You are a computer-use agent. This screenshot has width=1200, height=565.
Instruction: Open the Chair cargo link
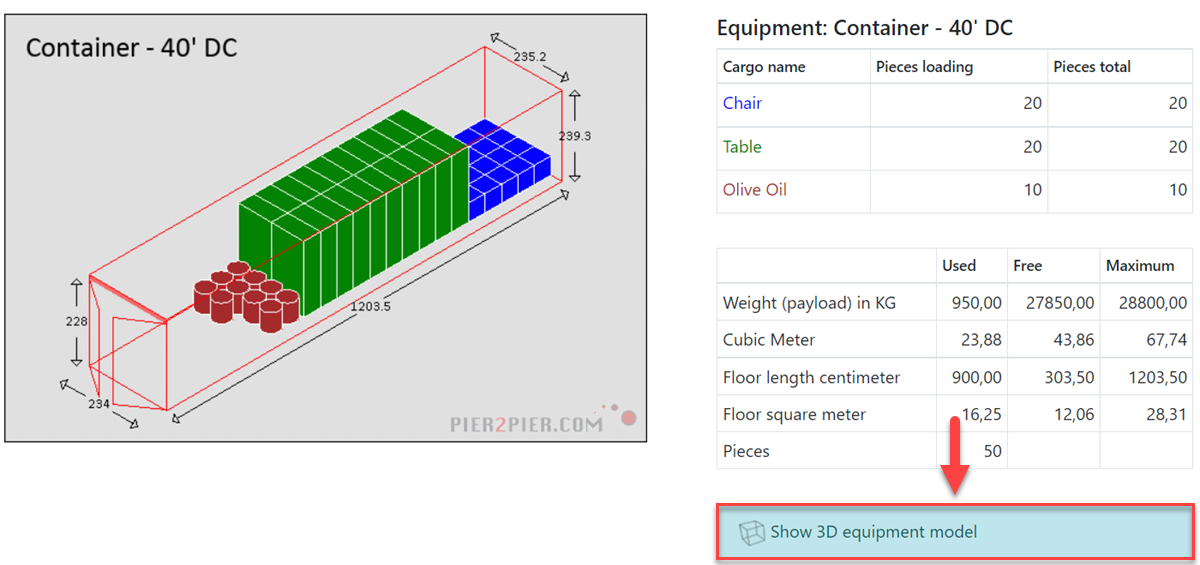click(742, 103)
